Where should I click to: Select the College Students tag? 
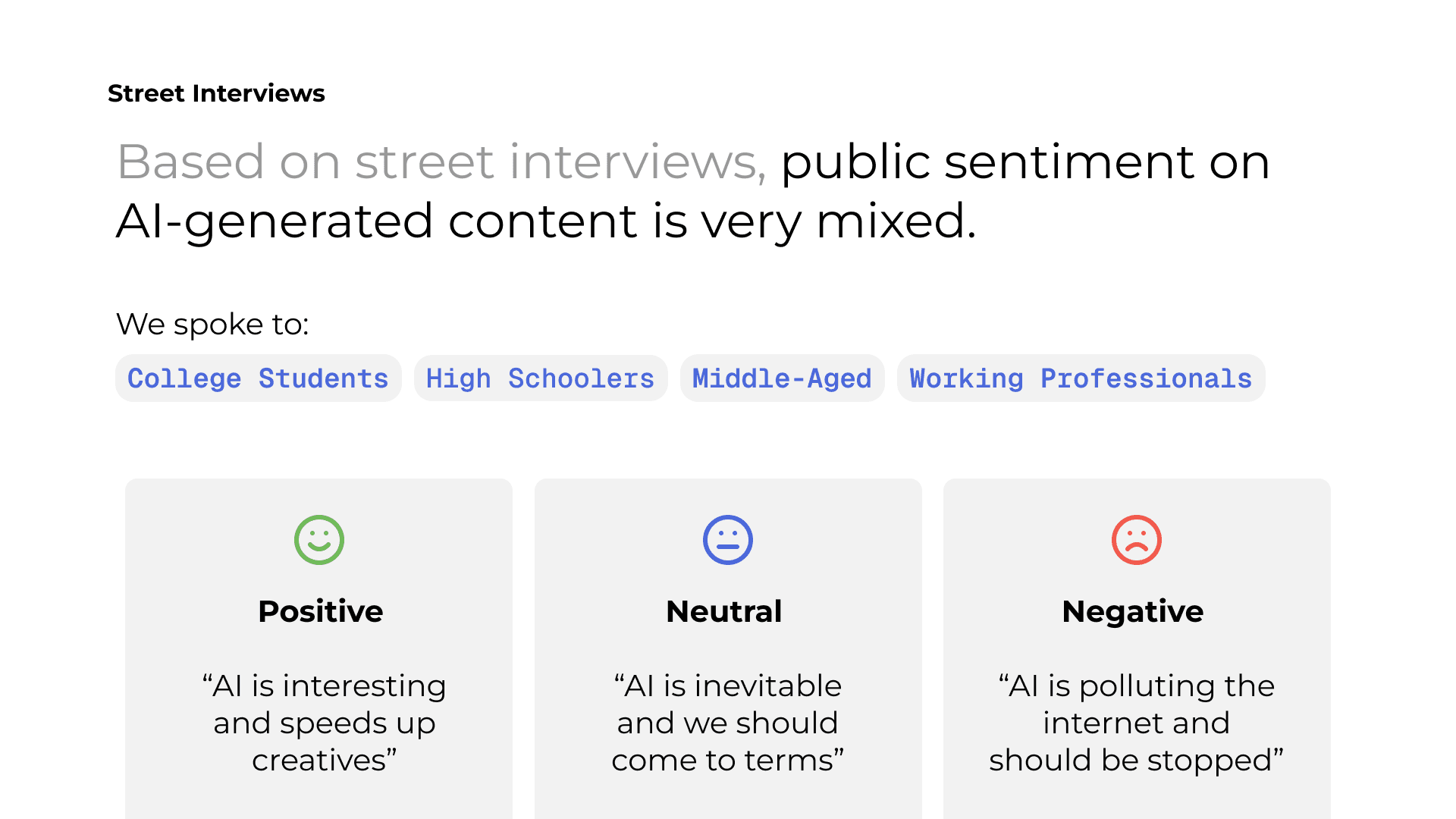coord(258,378)
